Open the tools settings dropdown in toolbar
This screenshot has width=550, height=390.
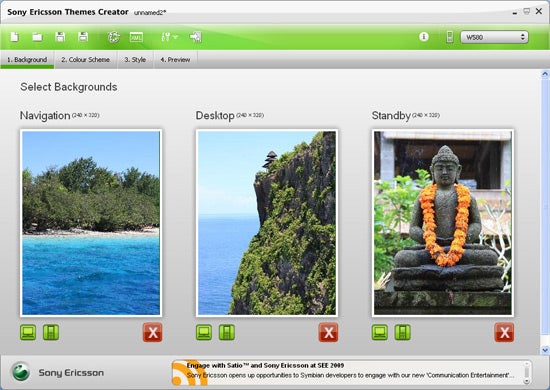tap(169, 37)
